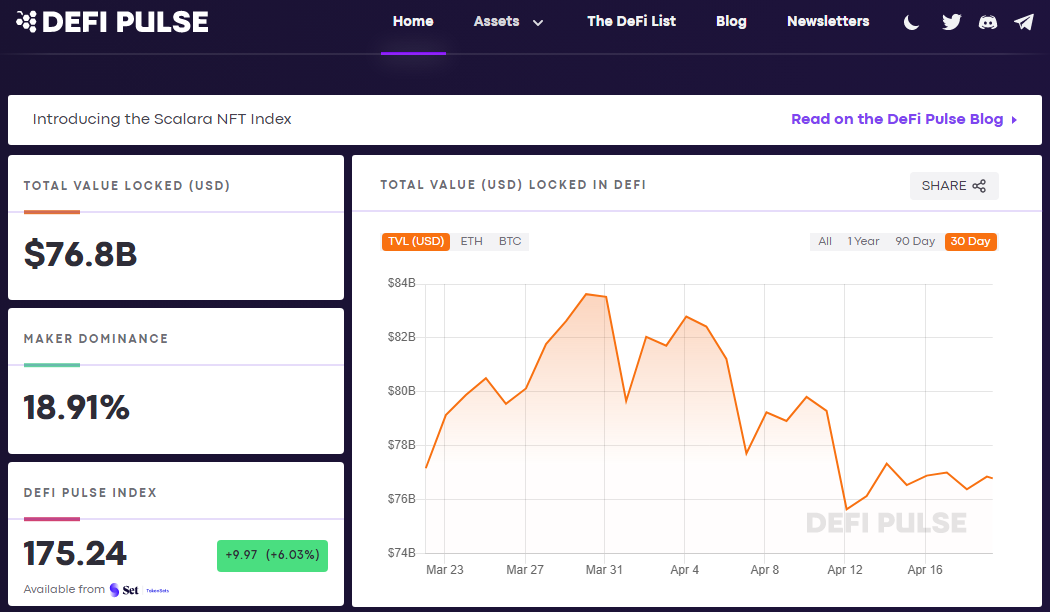Click the TOTAL VALUE LOCKED (USD) heading
Image resolution: width=1050 pixels, height=612 pixels.
[x=127, y=186]
